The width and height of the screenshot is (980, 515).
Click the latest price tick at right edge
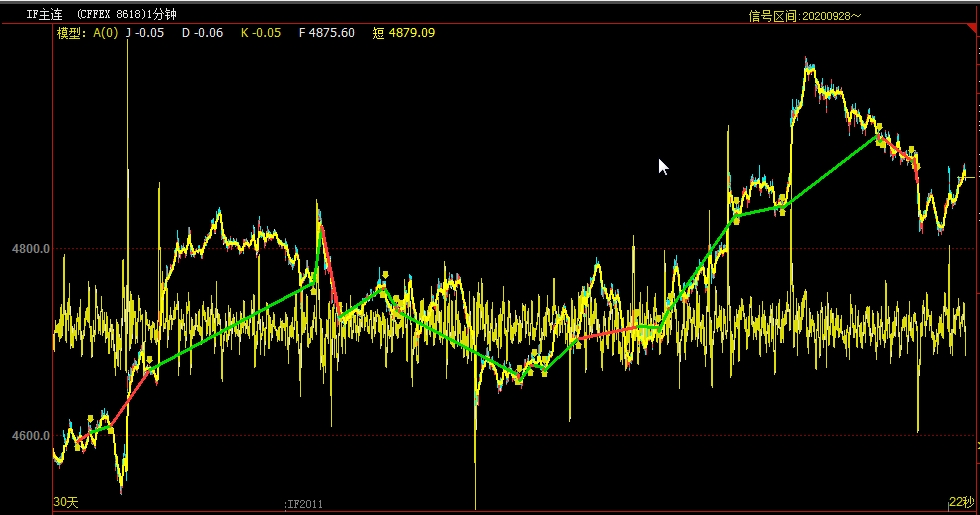(x=965, y=176)
